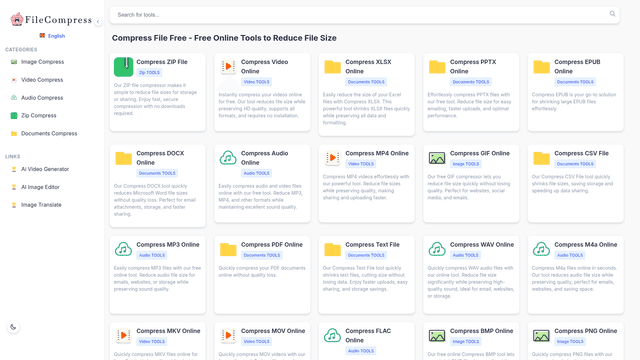Viewport: 640px width, 360px height.
Task: Focus the Search for tools field
Action: (364, 15)
